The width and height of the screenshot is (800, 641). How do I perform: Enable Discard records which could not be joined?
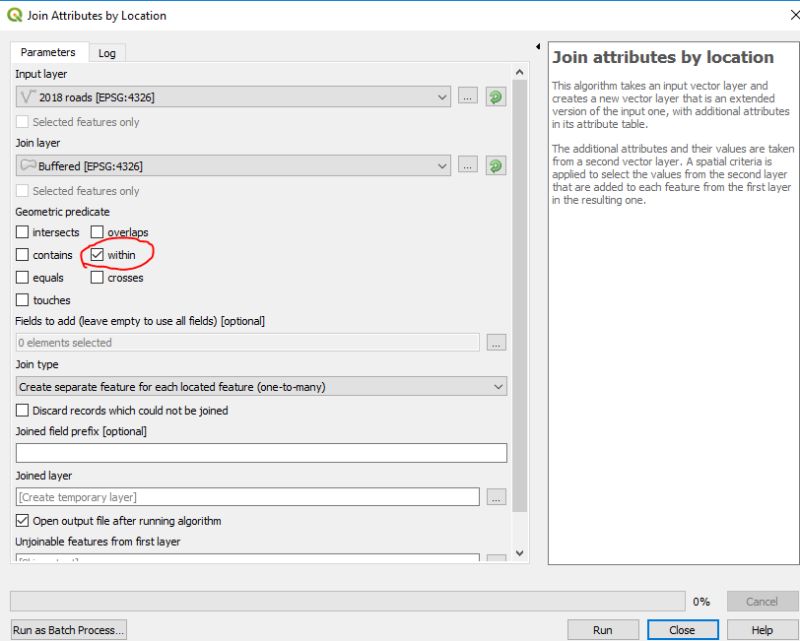22,410
